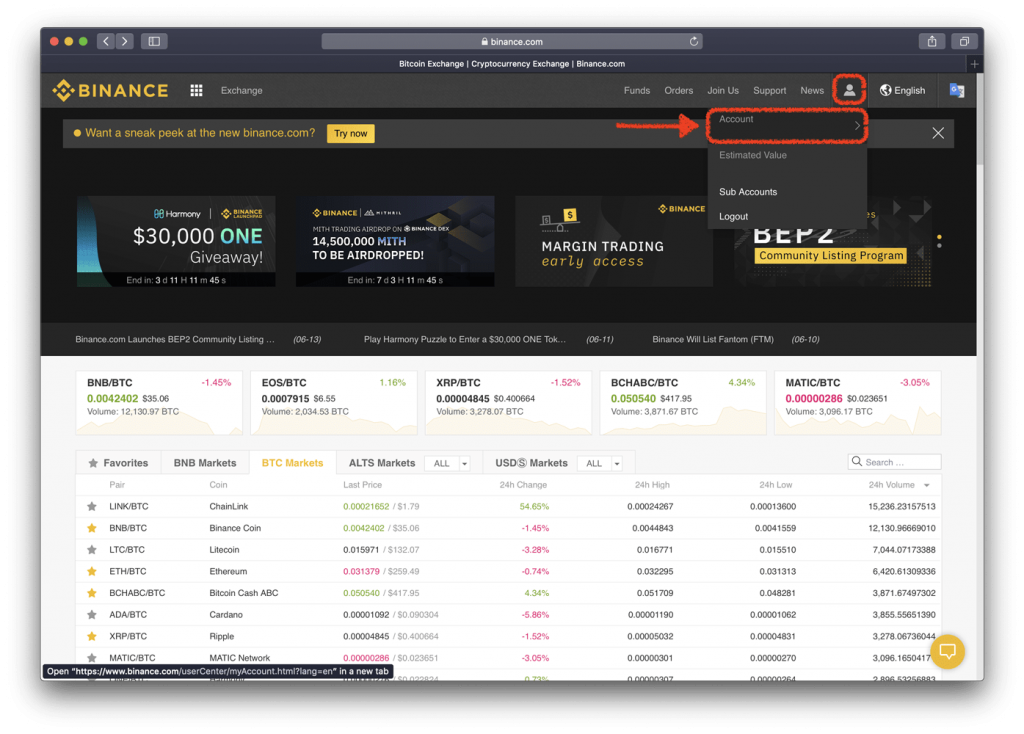Open the English language selector

coord(903,90)
